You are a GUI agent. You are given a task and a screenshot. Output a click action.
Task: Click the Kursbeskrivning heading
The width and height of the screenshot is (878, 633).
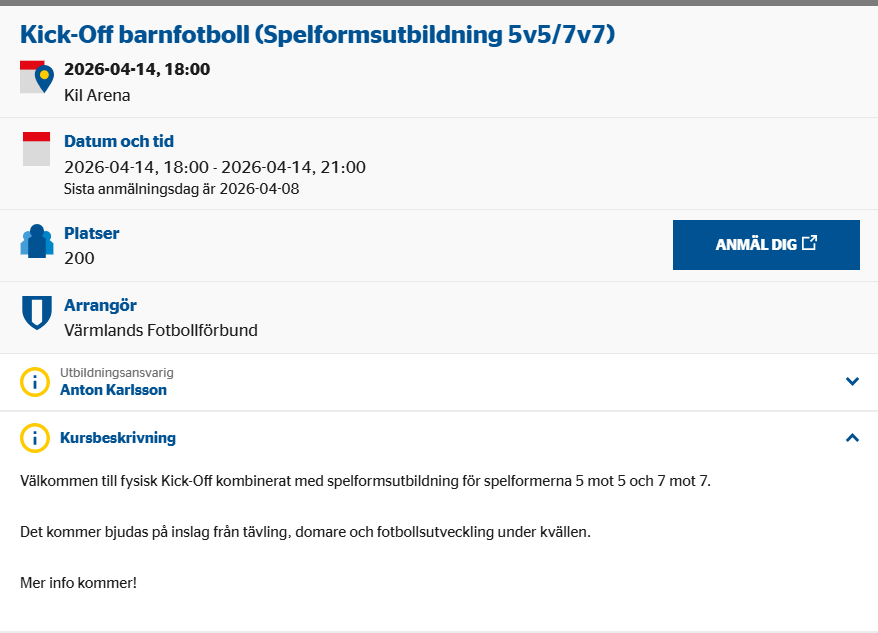tap(118, 438)
